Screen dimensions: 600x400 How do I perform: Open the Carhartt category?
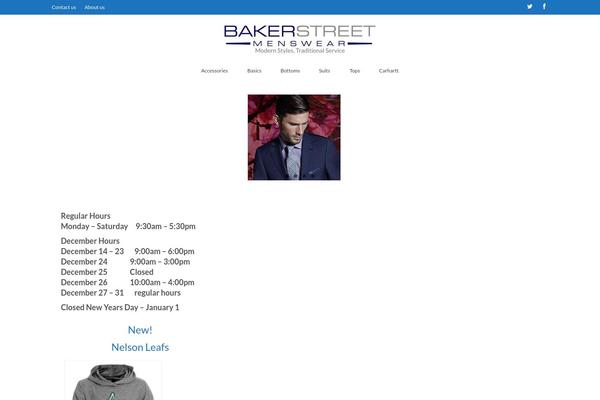pyautogui.click(x=388, y=71)
